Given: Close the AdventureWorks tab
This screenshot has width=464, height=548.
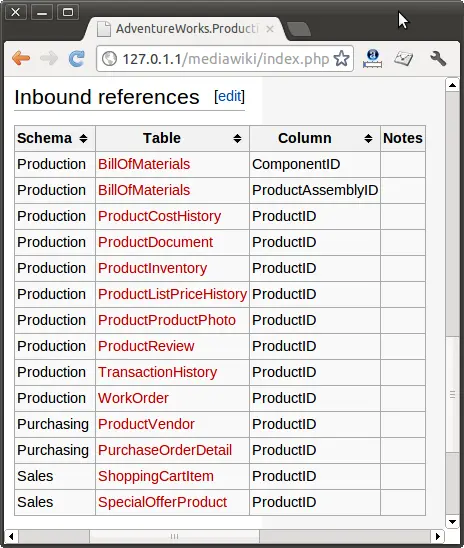Looking at the screenshot, I should pyautogui.click(x=270, y=29).
